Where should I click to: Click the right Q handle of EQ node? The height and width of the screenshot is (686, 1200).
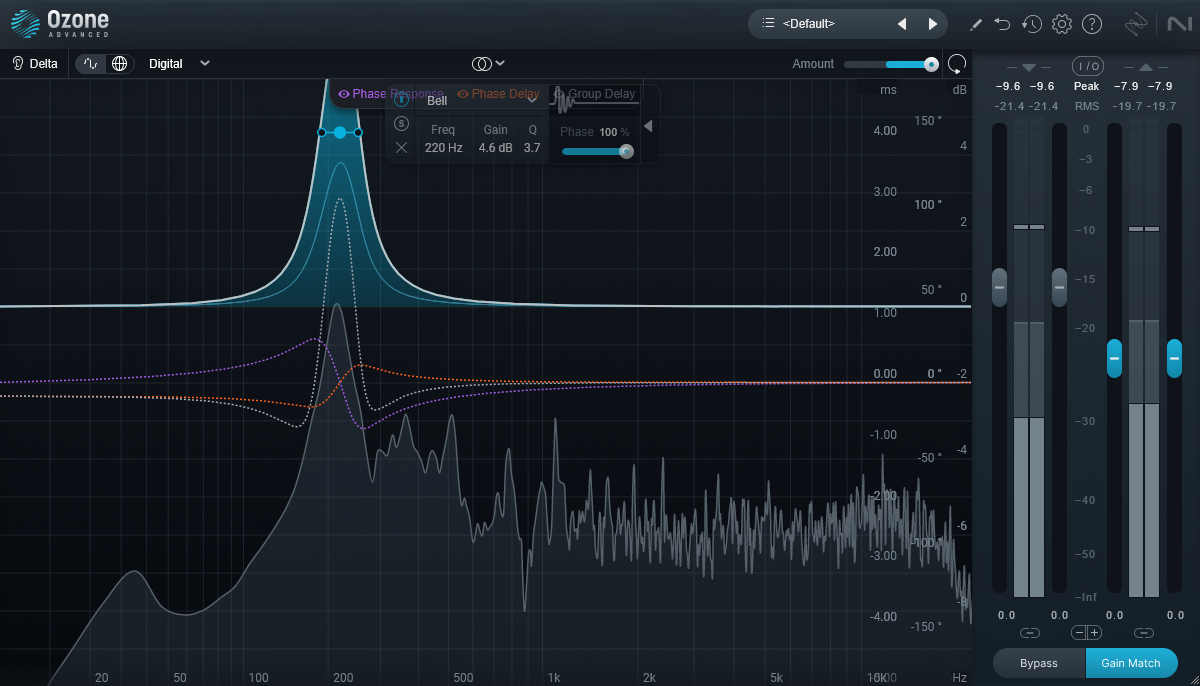(359, 132)
